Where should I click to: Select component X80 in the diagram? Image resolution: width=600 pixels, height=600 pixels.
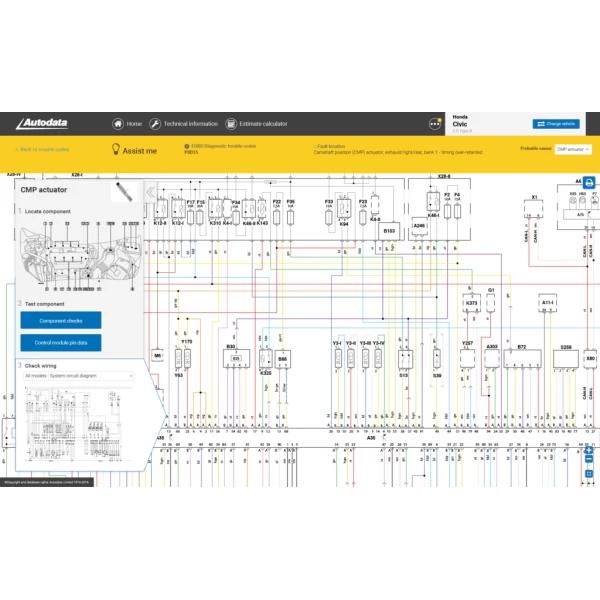[590, 359]
